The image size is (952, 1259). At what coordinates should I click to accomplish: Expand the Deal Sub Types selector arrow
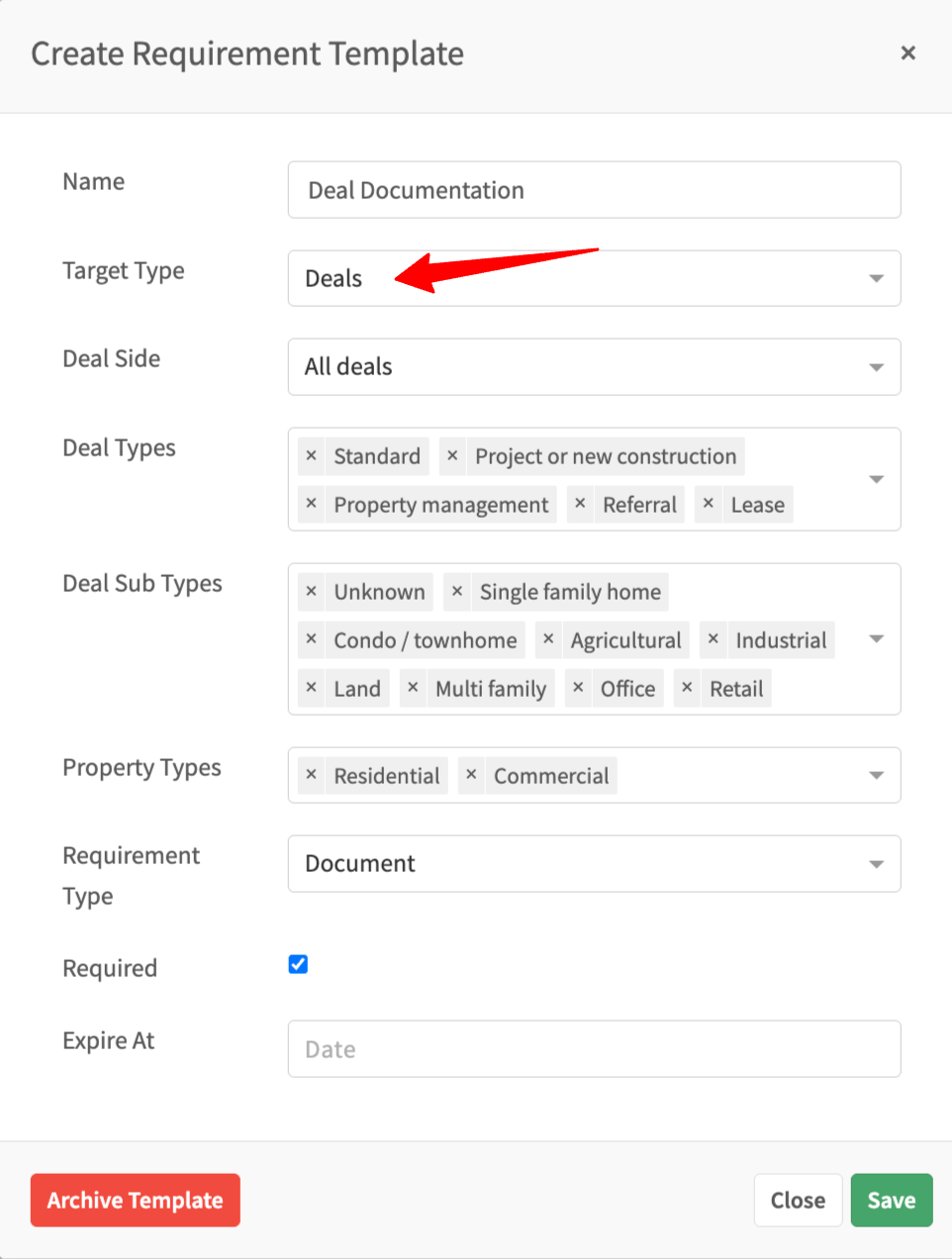876,639
